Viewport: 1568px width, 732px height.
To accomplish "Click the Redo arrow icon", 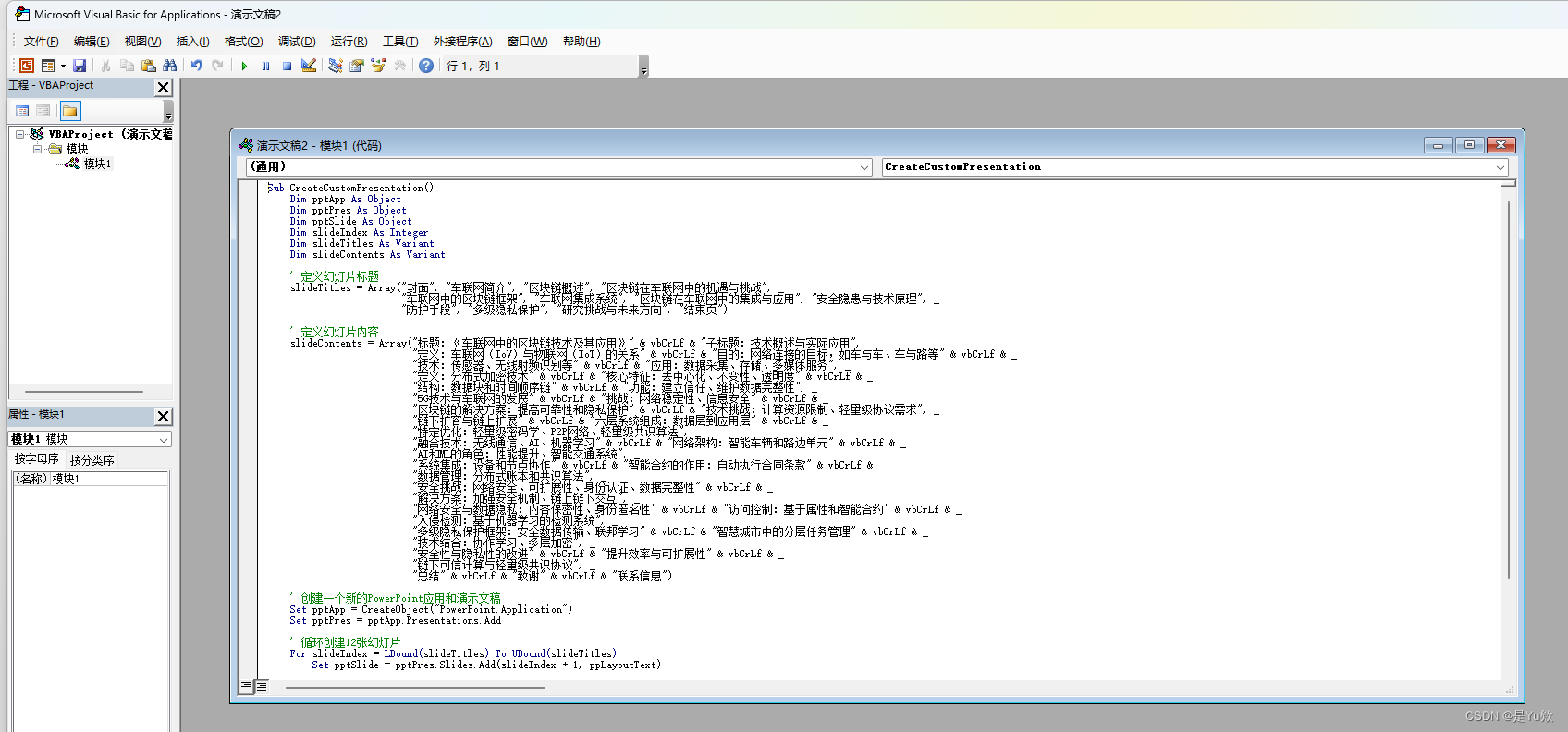I will coord(217,66).
